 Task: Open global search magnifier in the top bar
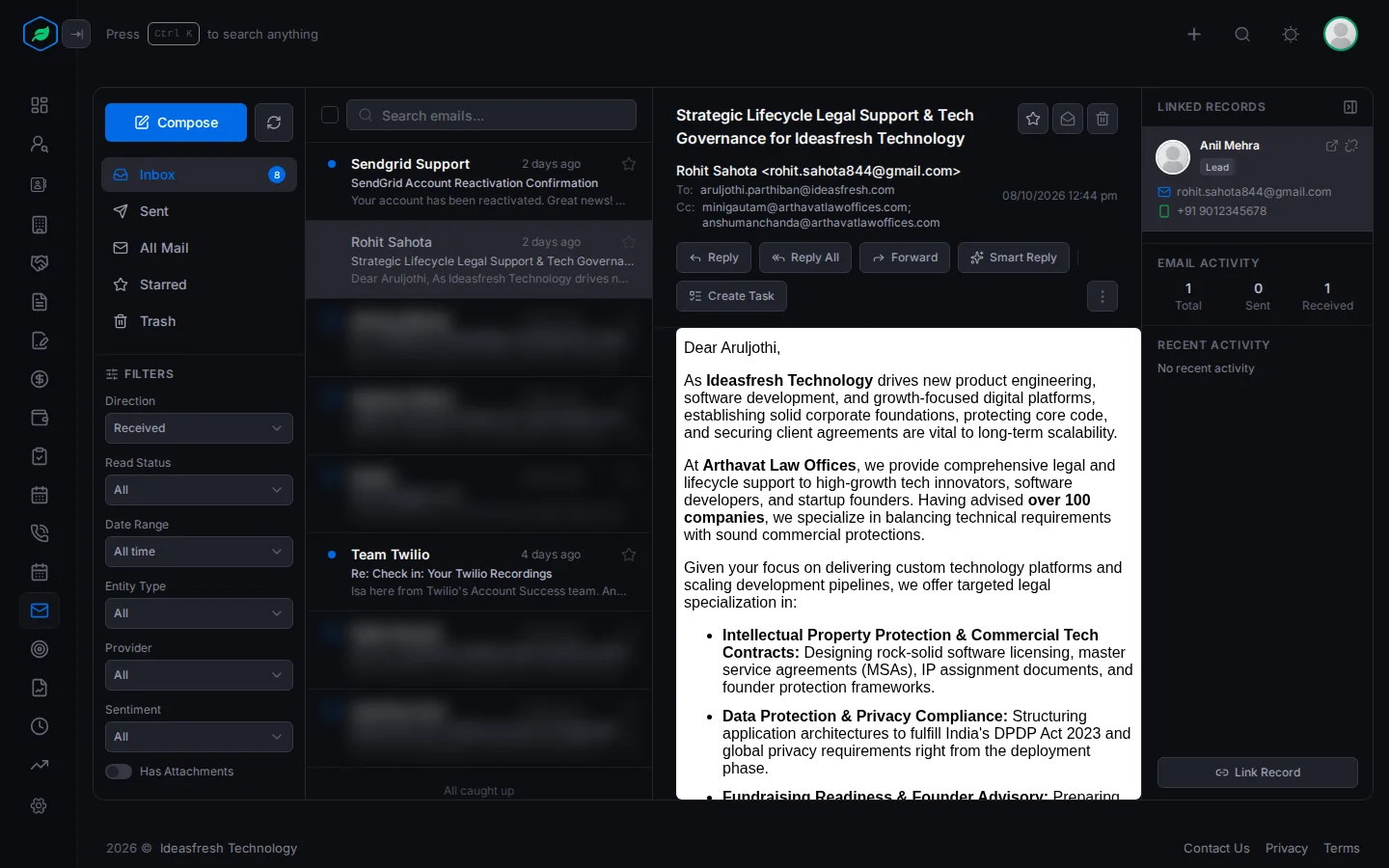tap(1242, 34)
